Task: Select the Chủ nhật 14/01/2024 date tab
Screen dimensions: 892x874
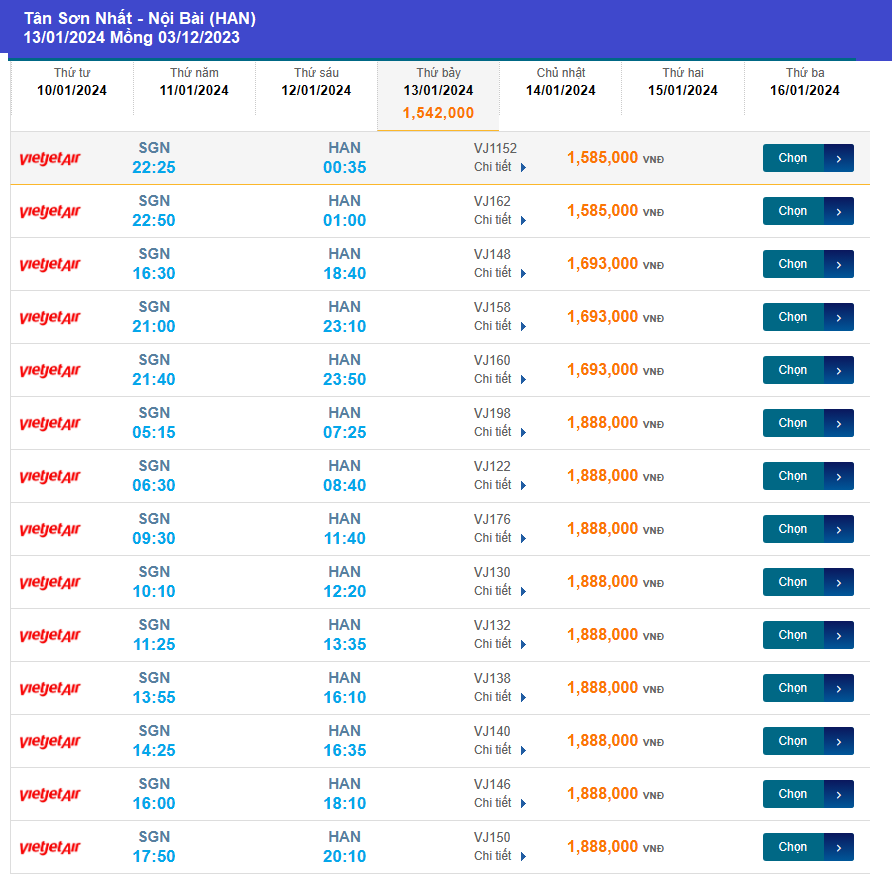Action: (x=560, y=82)
